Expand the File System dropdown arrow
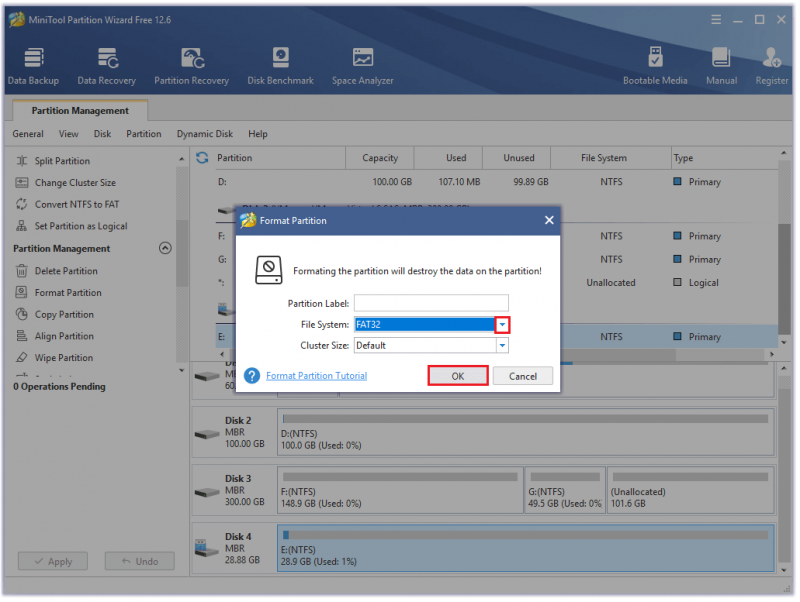800x602 pixels. (503, 325)
